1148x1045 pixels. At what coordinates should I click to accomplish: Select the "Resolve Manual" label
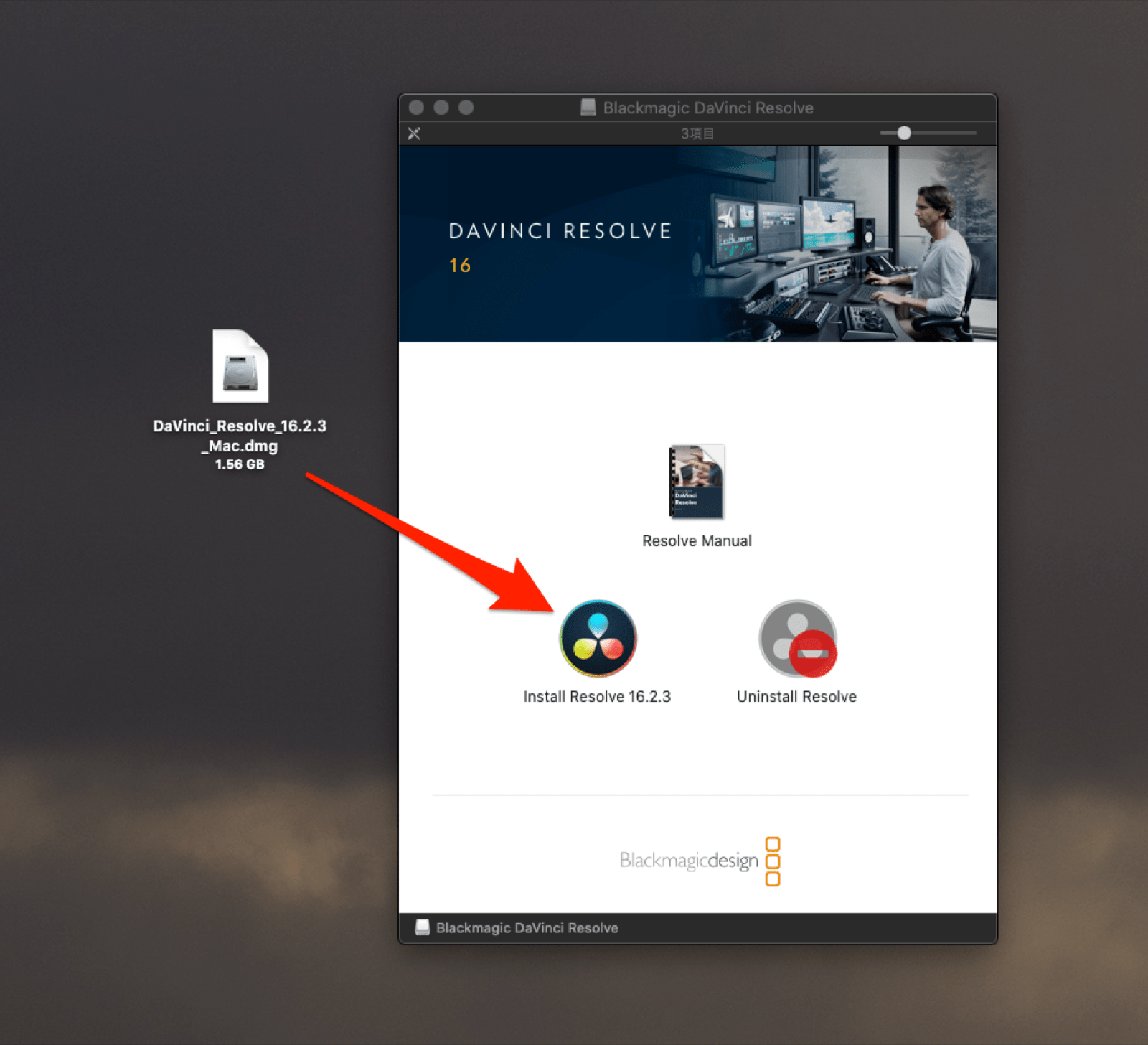[697, 540]
